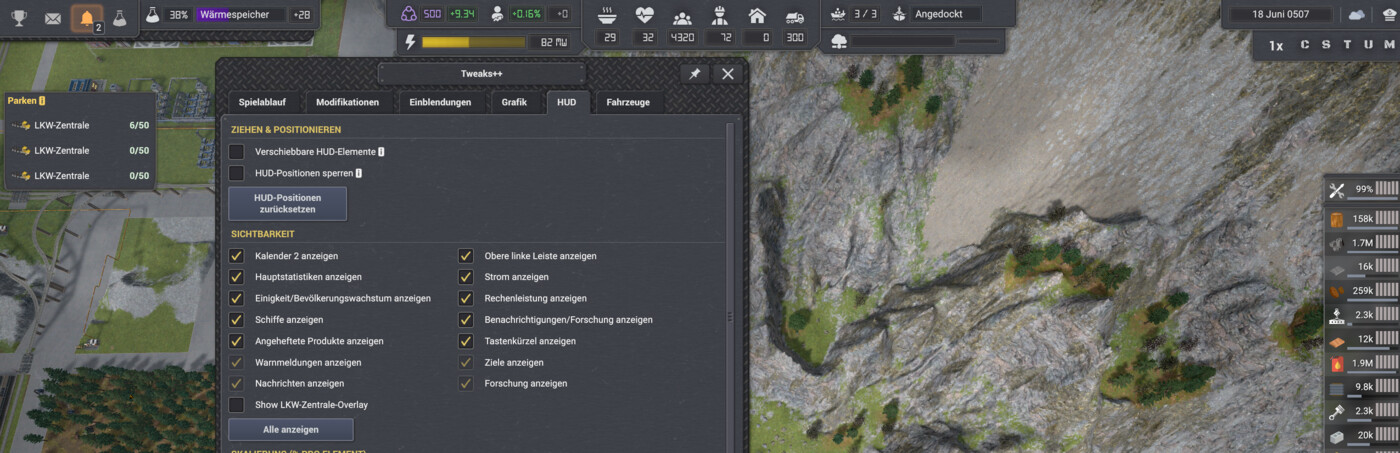The height and width of the screenshot is (453, 1400).
Task: Click the health heart icon
Action: (645, 16)
